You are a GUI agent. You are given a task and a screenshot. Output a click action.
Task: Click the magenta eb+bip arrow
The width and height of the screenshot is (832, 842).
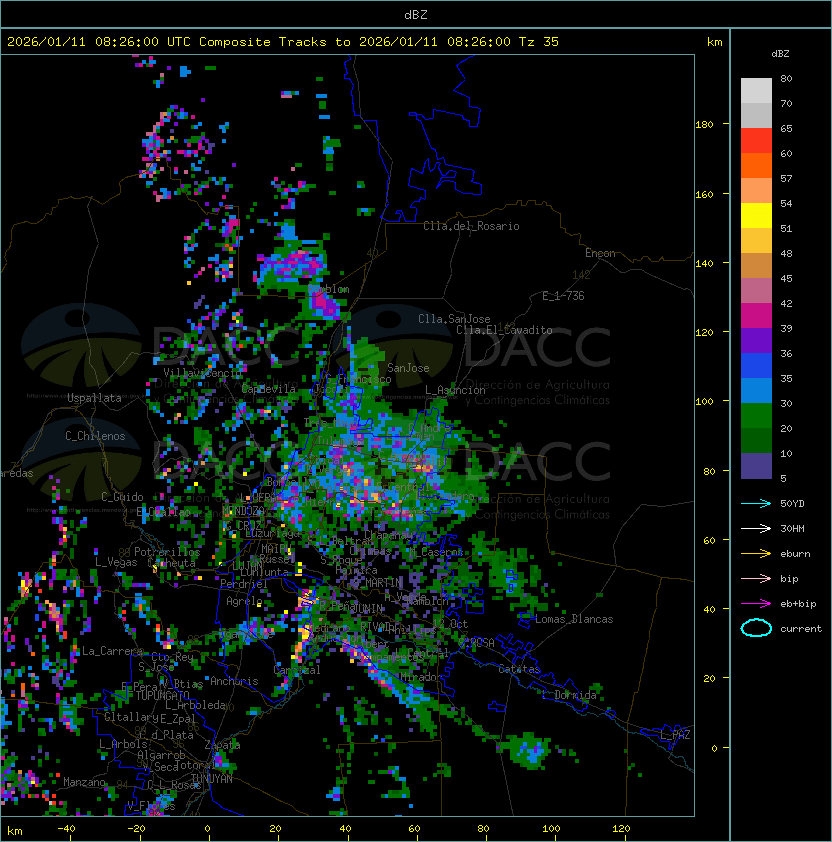pos(756,604)
